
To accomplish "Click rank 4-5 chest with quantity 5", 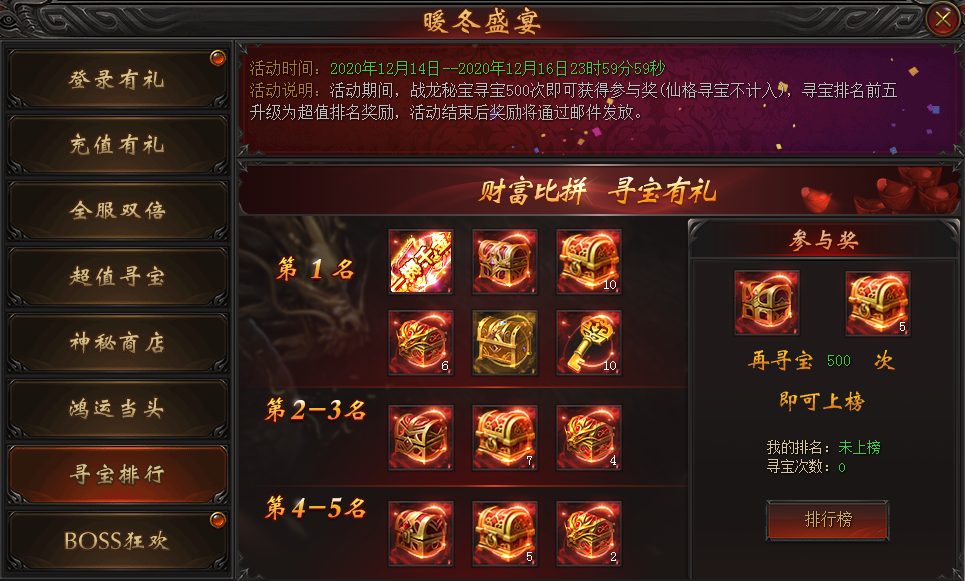I will pyautogui.click(x=505, y=534).
